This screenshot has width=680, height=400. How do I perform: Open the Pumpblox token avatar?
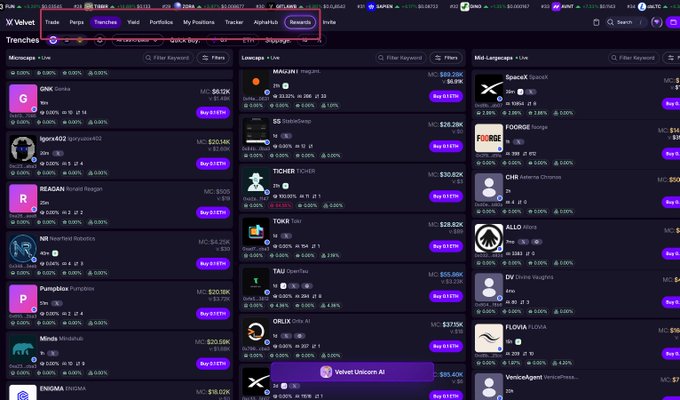pyautogui.click(x=23, y=298)
